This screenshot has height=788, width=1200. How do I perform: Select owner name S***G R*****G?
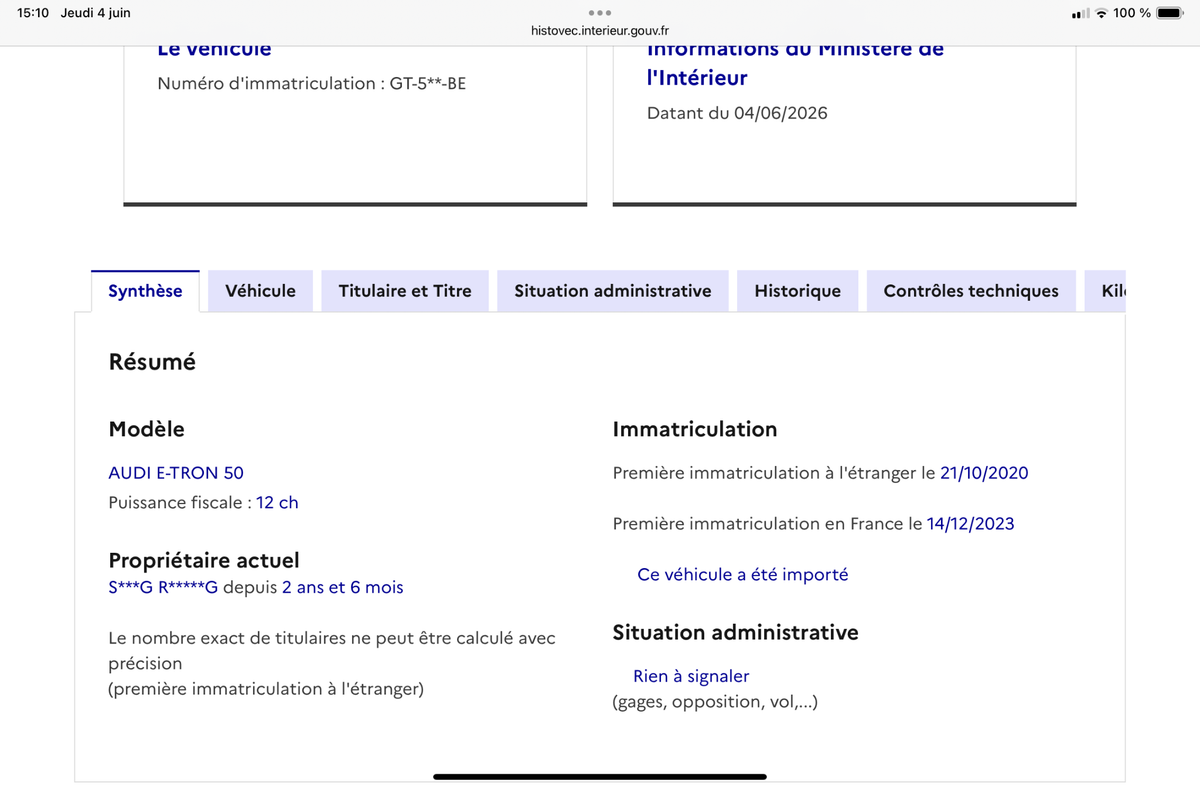pyautogui.click(x=163, y=588)
